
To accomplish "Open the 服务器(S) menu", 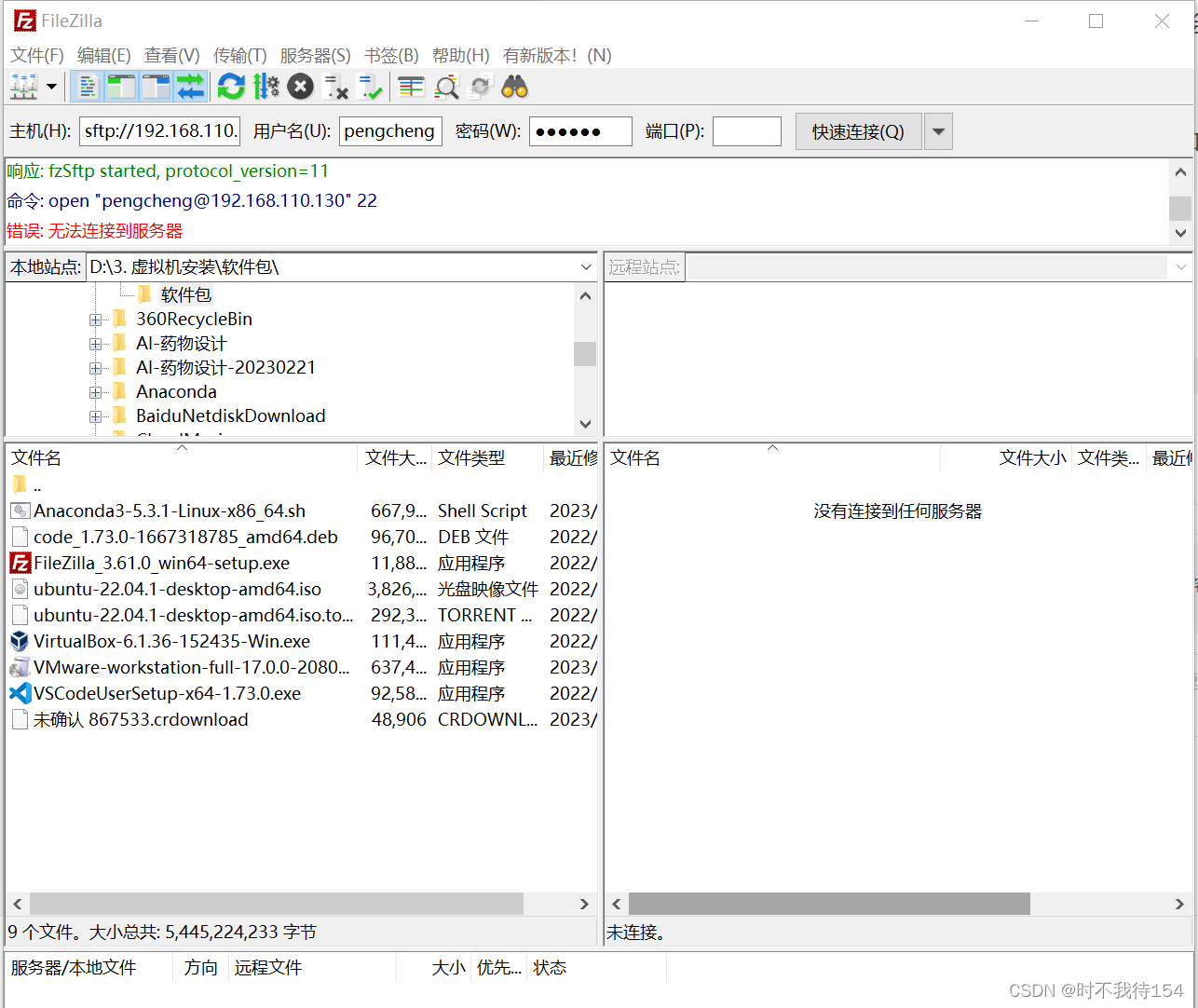I will [315, 56].
